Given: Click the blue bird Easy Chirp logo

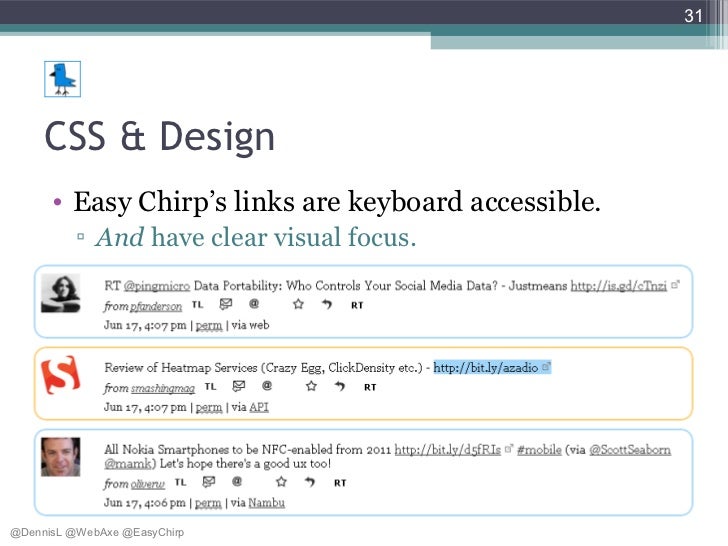Looking at the screenshot, I should (62, 79).
